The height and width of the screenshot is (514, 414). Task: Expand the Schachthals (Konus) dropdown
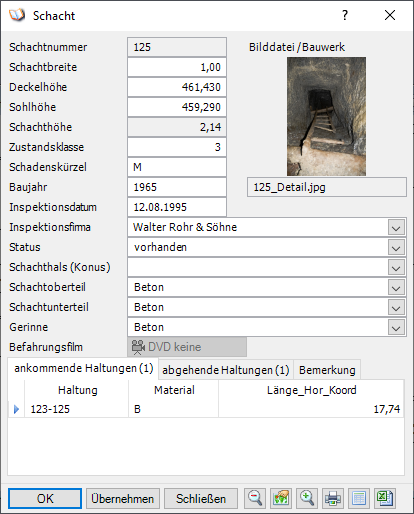coord(396,267)
